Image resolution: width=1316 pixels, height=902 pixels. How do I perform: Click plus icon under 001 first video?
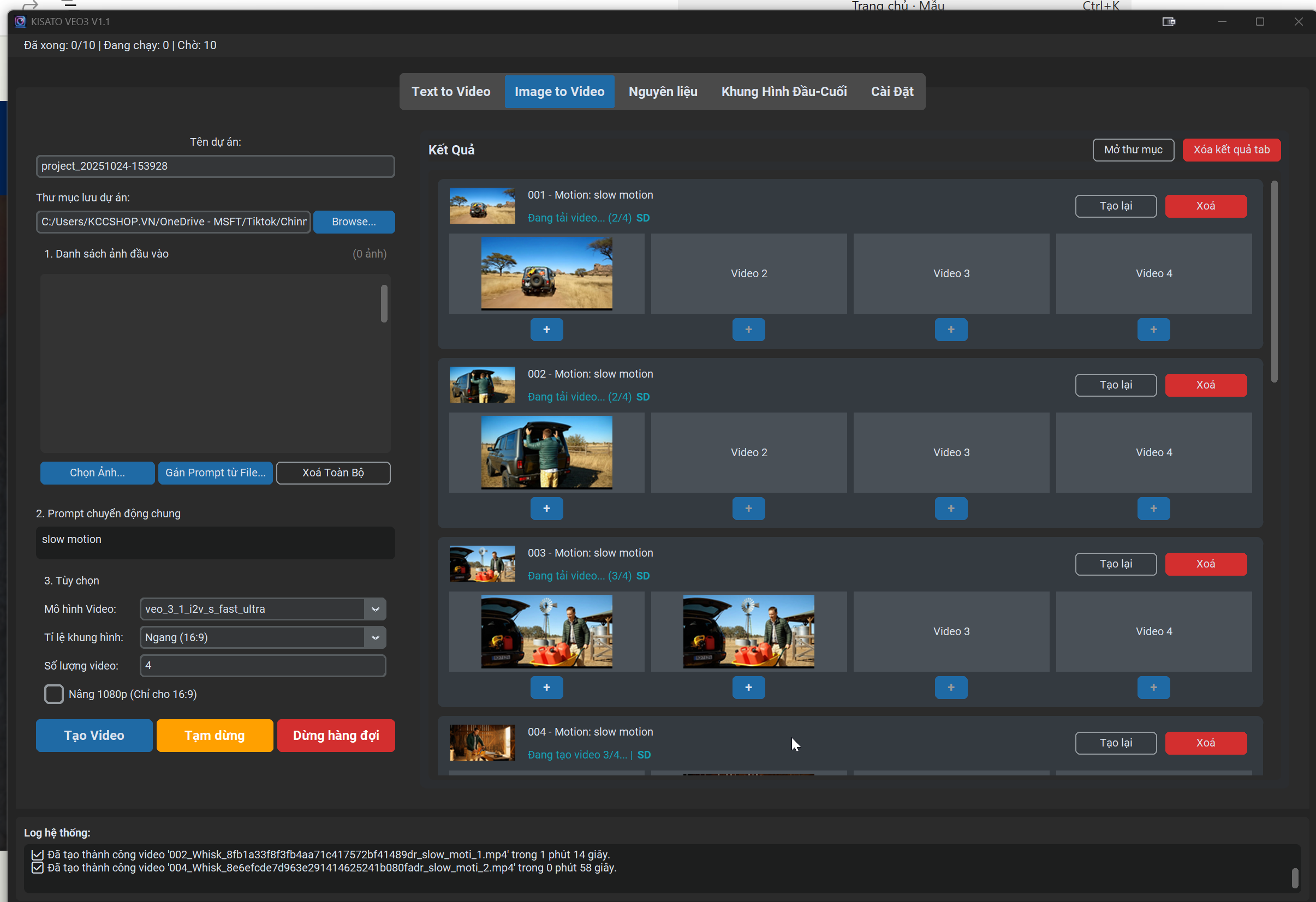point(546,330)
